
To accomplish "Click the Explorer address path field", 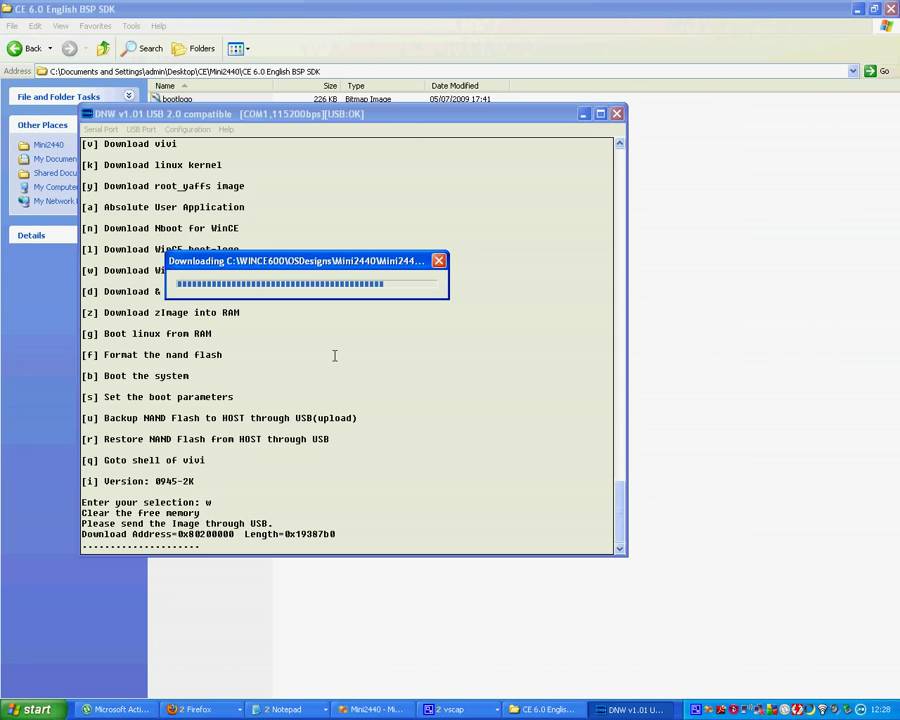I will click(x=448, y=71).
